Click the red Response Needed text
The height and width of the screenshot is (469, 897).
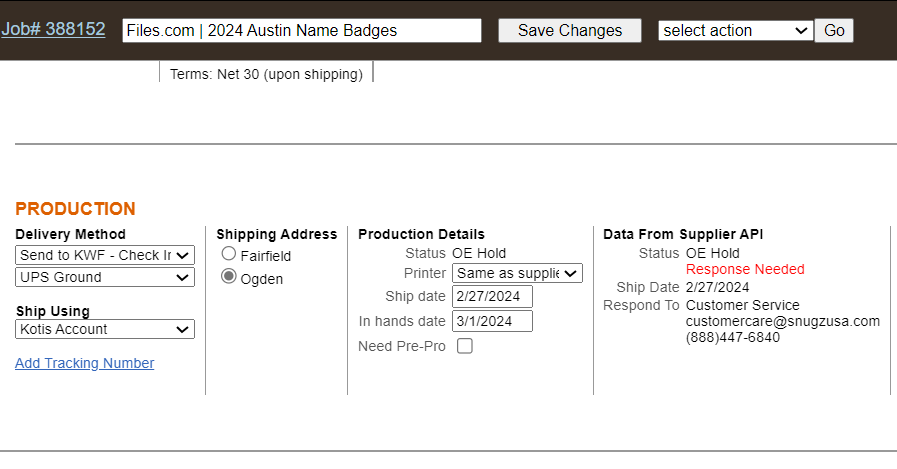tap(745, 269)
